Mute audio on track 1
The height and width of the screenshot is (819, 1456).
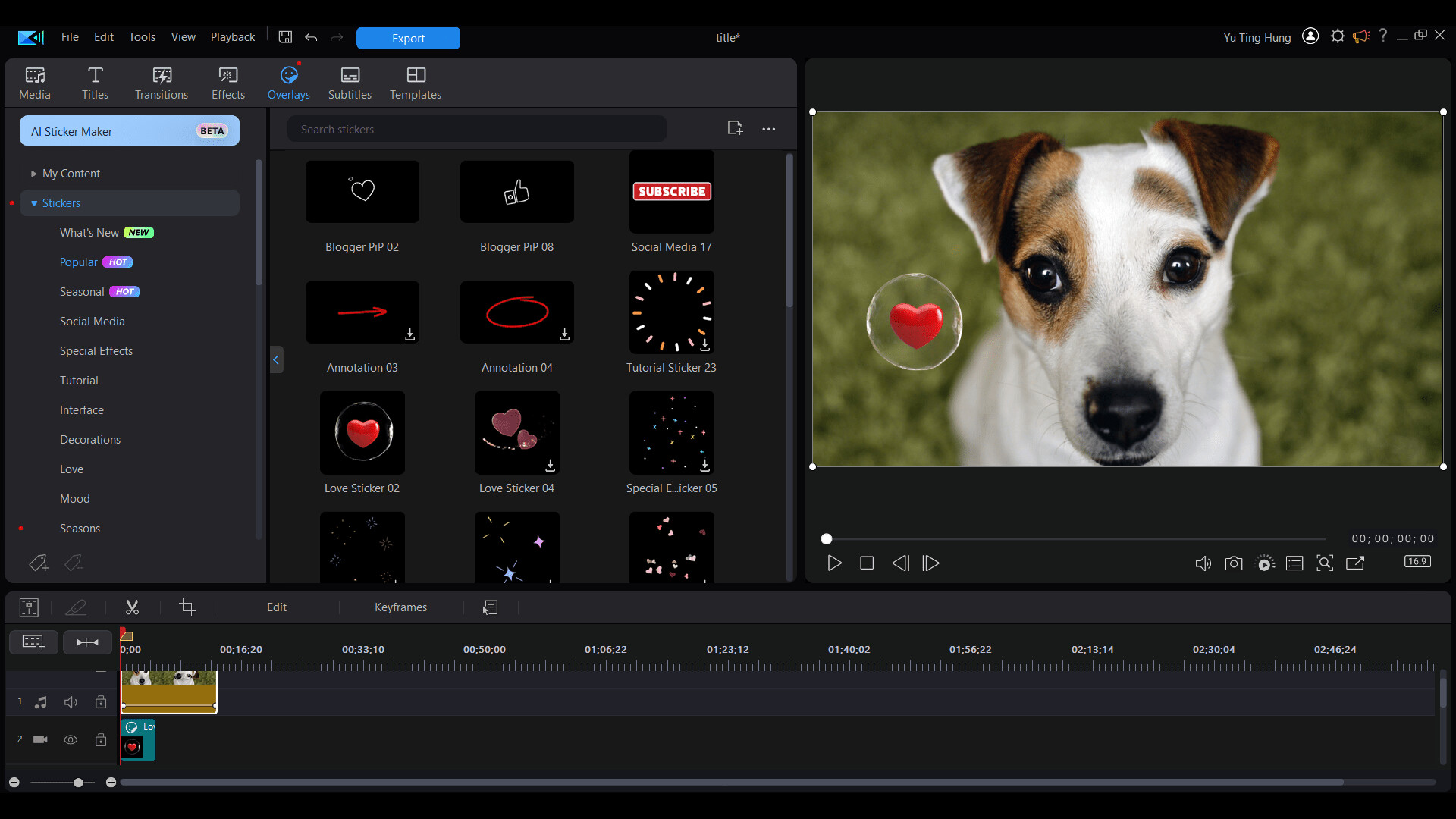click(x=71, y=701)
